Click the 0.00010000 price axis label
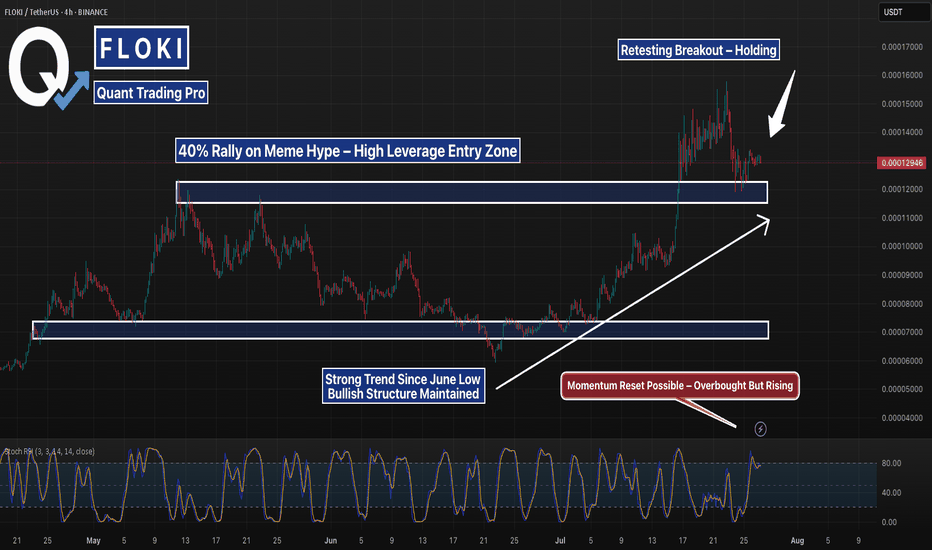 tap(902, 246)
